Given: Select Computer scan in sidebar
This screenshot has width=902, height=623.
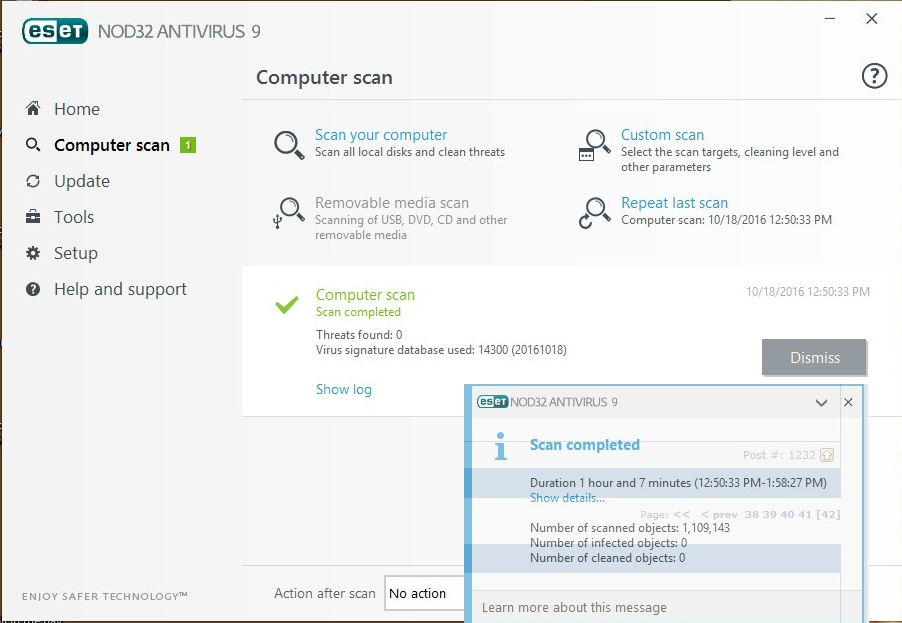Looking at the screenshot, I should coord(112,145).
